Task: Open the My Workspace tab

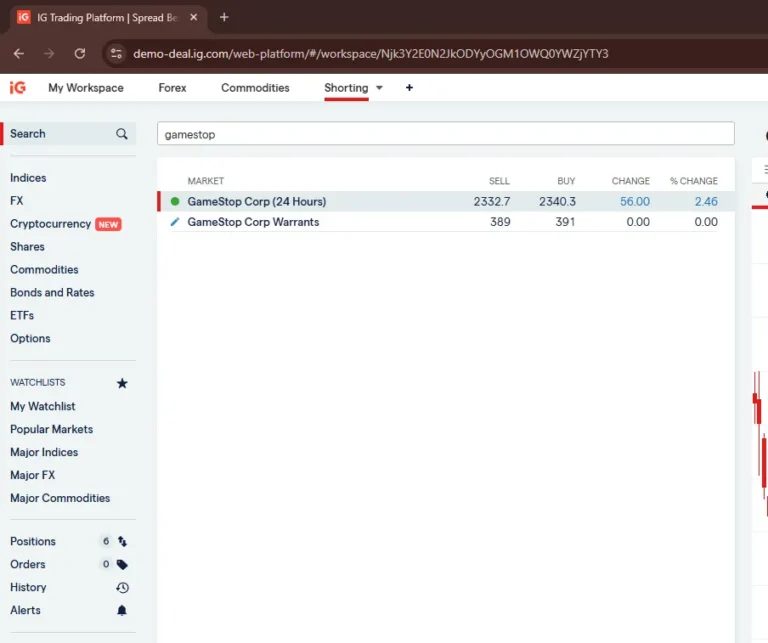Action: 86,88
